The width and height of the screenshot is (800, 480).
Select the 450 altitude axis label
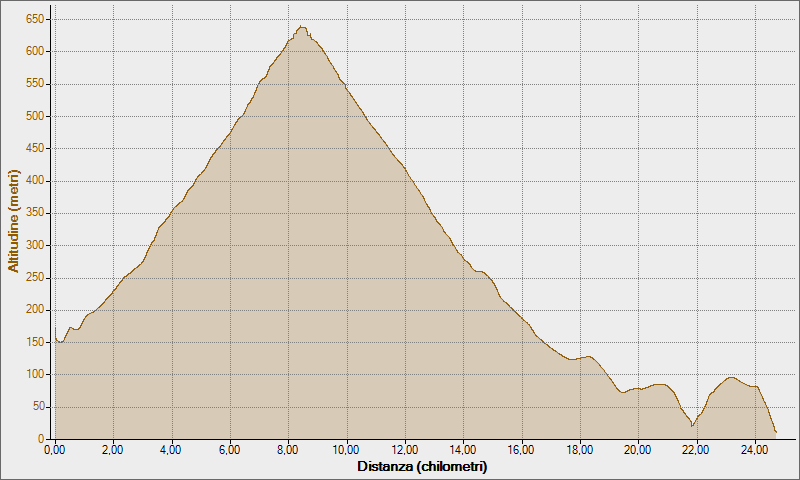click(x=35, y=148)
